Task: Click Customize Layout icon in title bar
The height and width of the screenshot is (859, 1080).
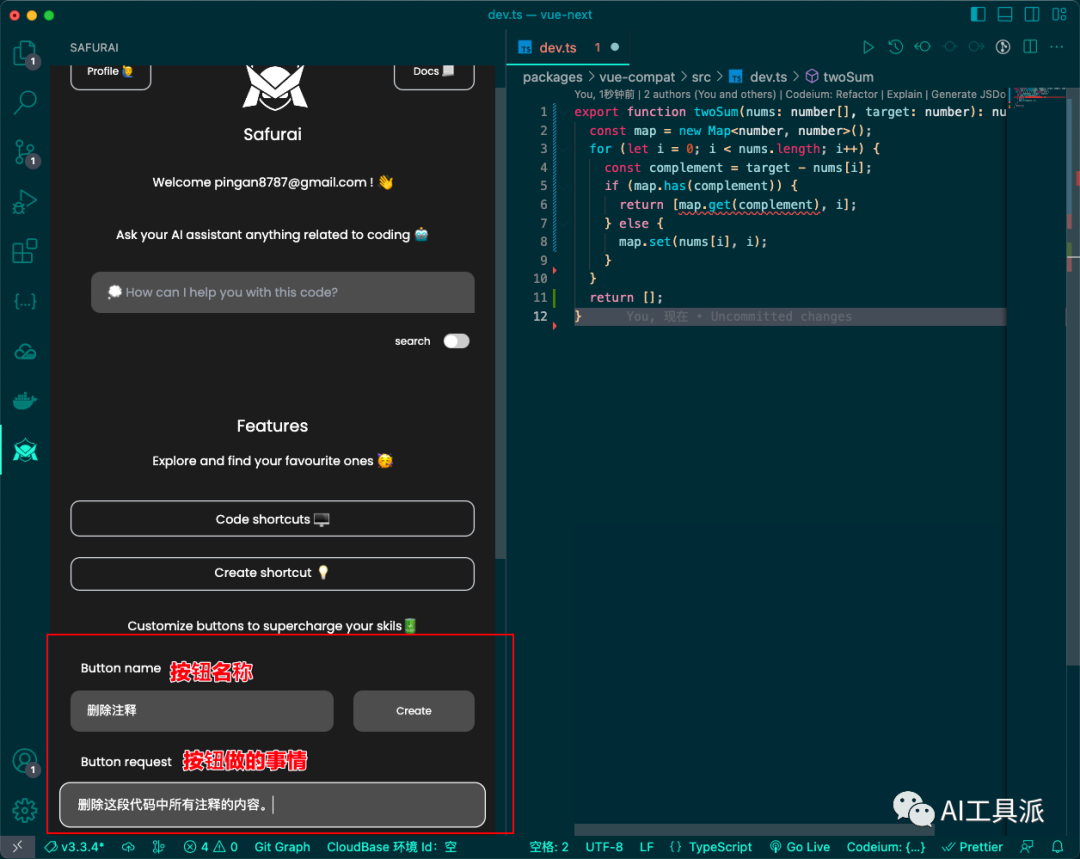Action: click(x=1059, y=14)
